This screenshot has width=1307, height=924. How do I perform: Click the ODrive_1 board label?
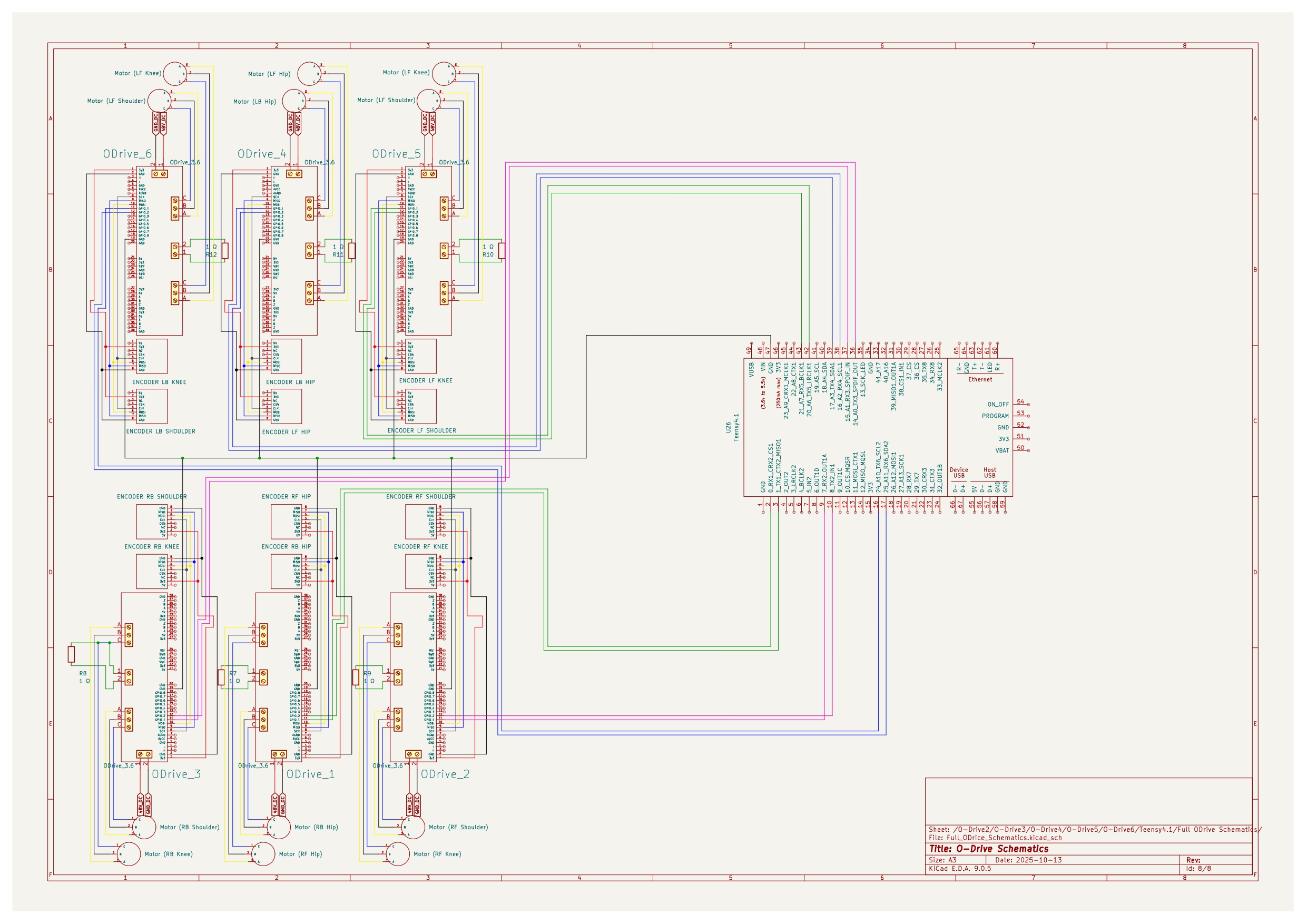pos(310,774)
